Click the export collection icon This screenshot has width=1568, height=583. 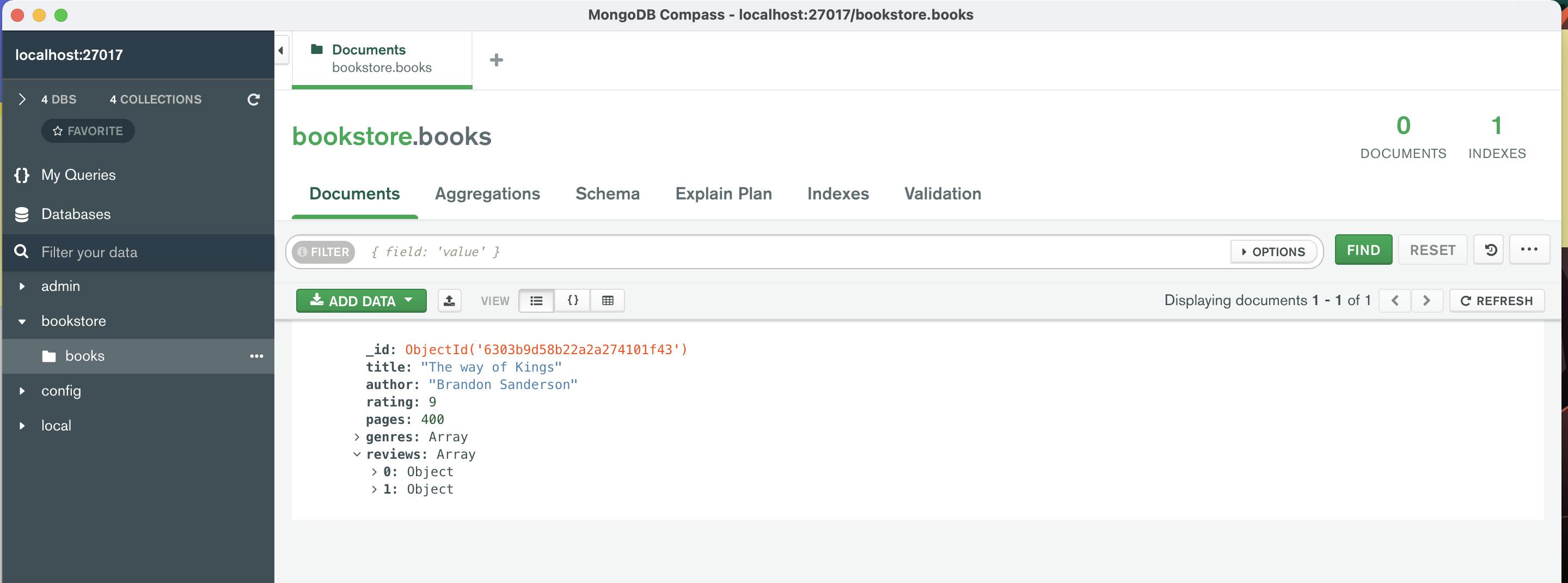pyautogui.click(x=449, y=300)
